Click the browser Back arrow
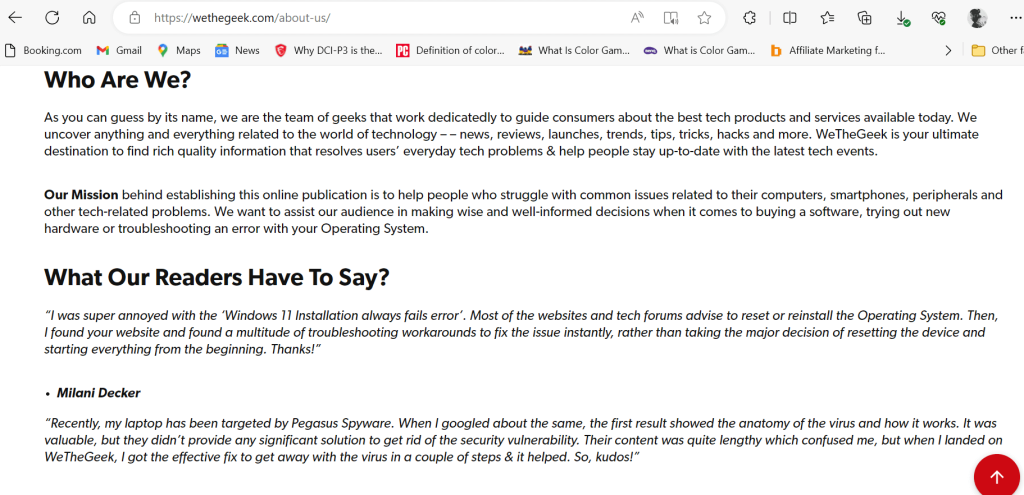 pyautogui.click(x=14, y=18)
